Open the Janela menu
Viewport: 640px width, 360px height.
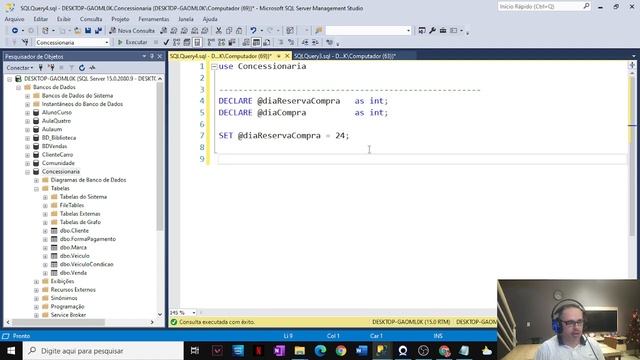[x=186, y=19]
